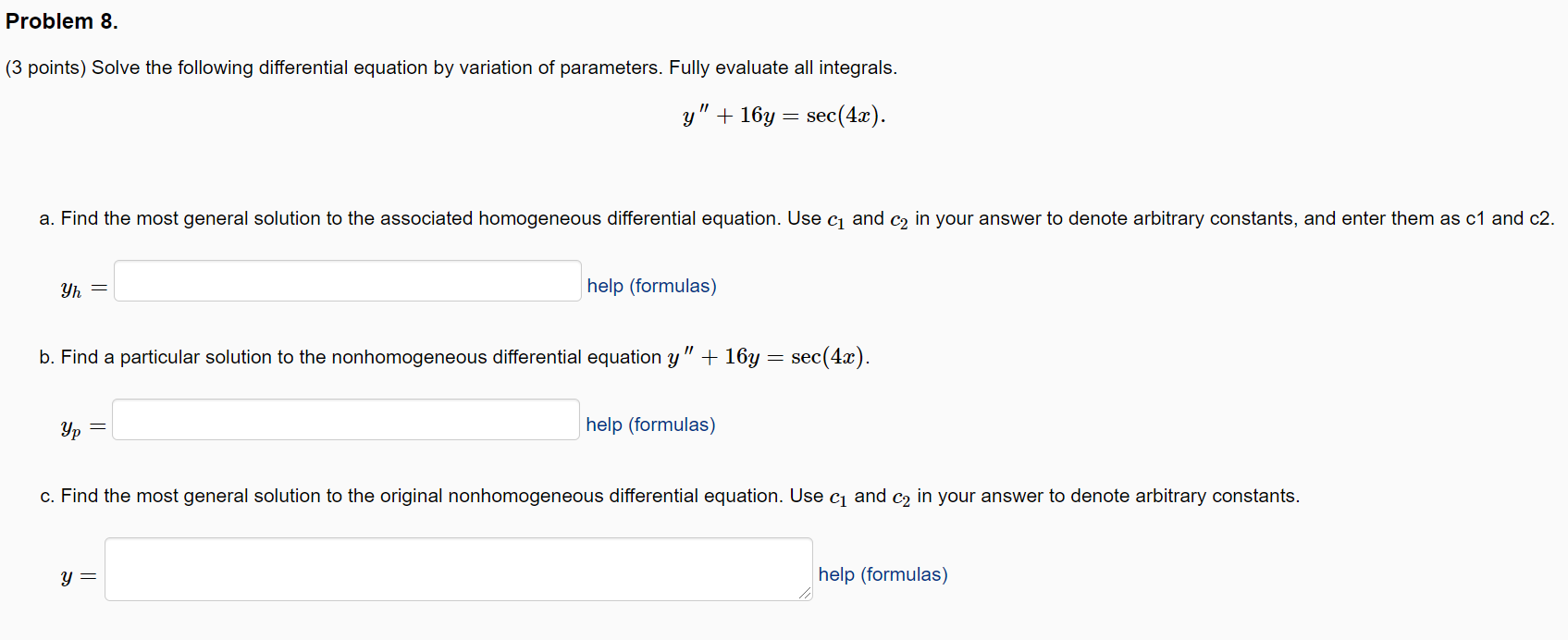
Task: Click the y label beside the textarea
Action: (68, 576)
